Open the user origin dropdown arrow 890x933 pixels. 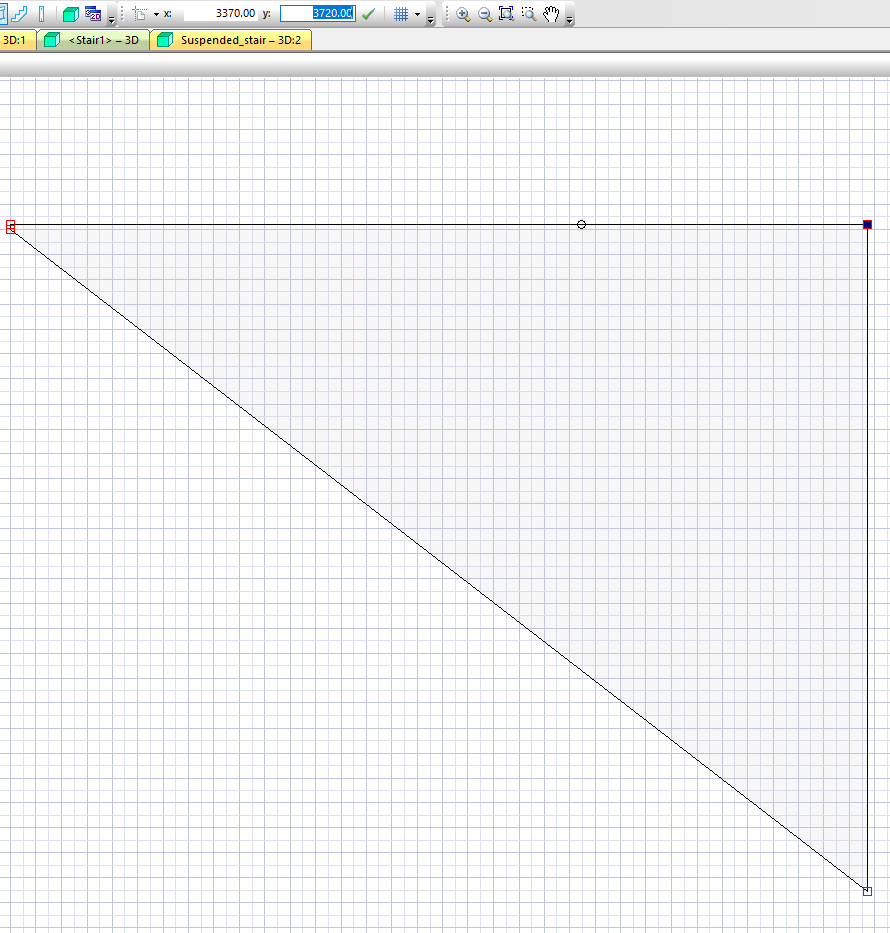156,14
